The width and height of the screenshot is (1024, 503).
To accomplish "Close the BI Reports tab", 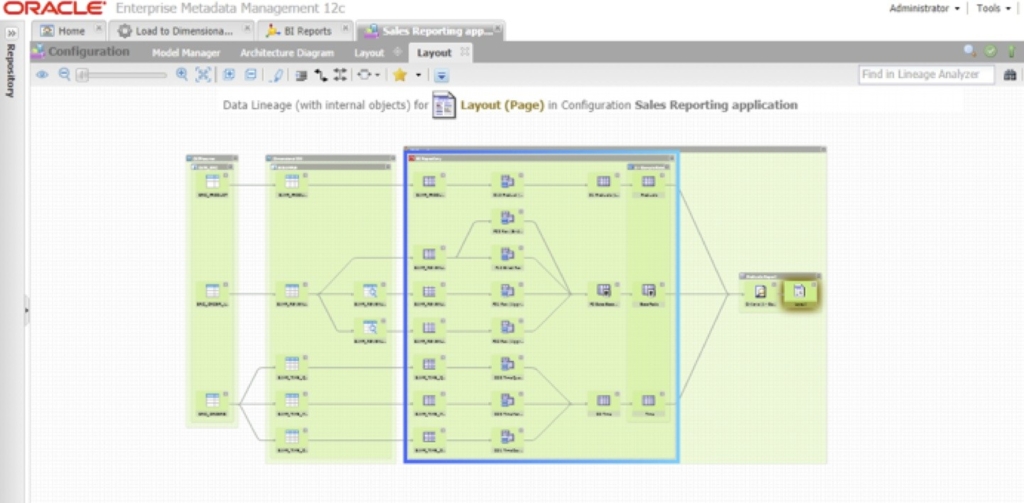I will point(347,29).
